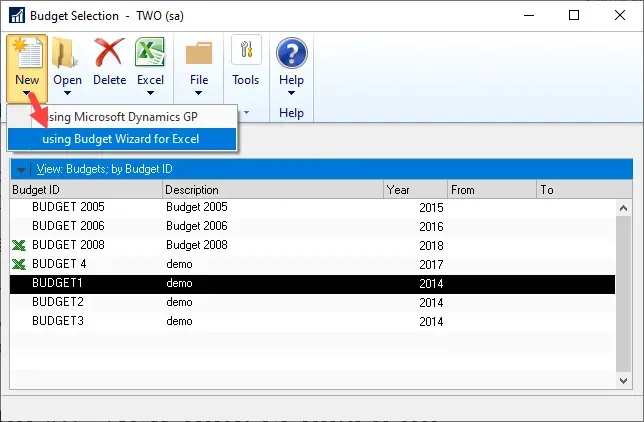Click the Delete red X icon

109,52
